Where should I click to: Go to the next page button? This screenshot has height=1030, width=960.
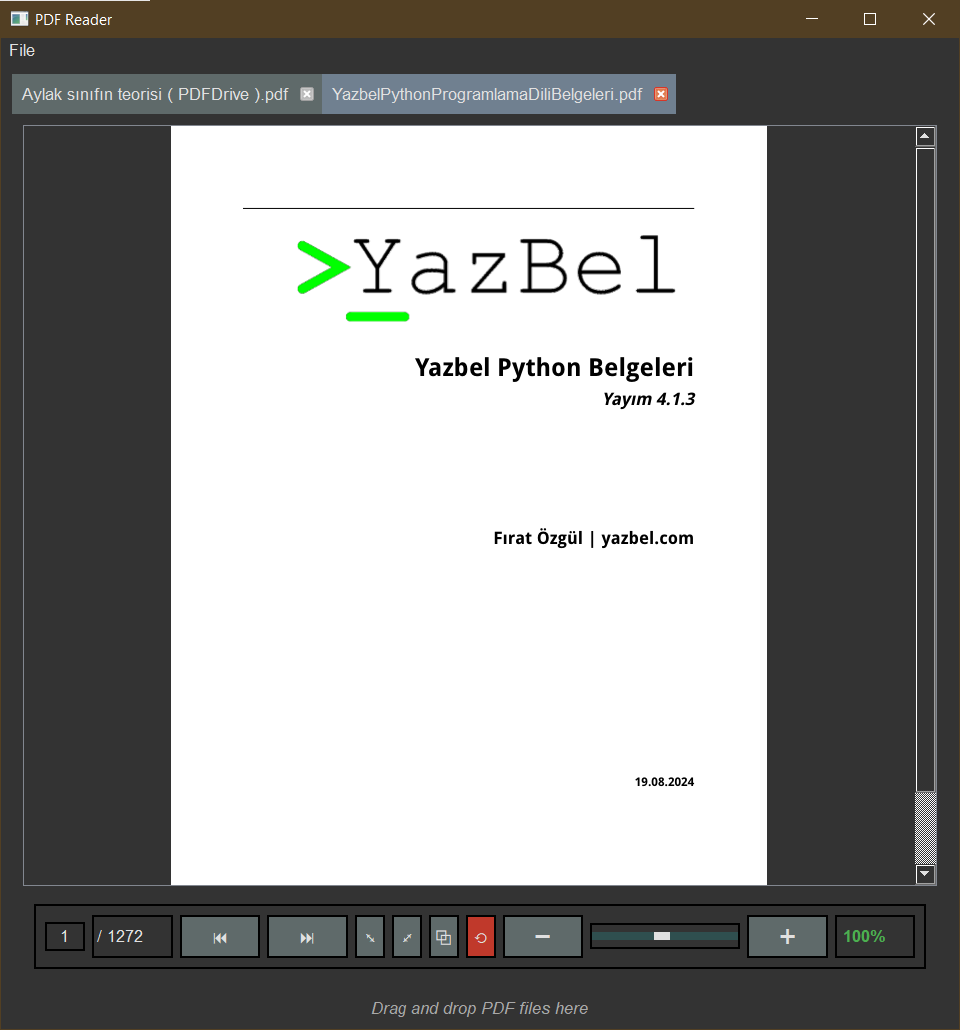coord(307,937)
